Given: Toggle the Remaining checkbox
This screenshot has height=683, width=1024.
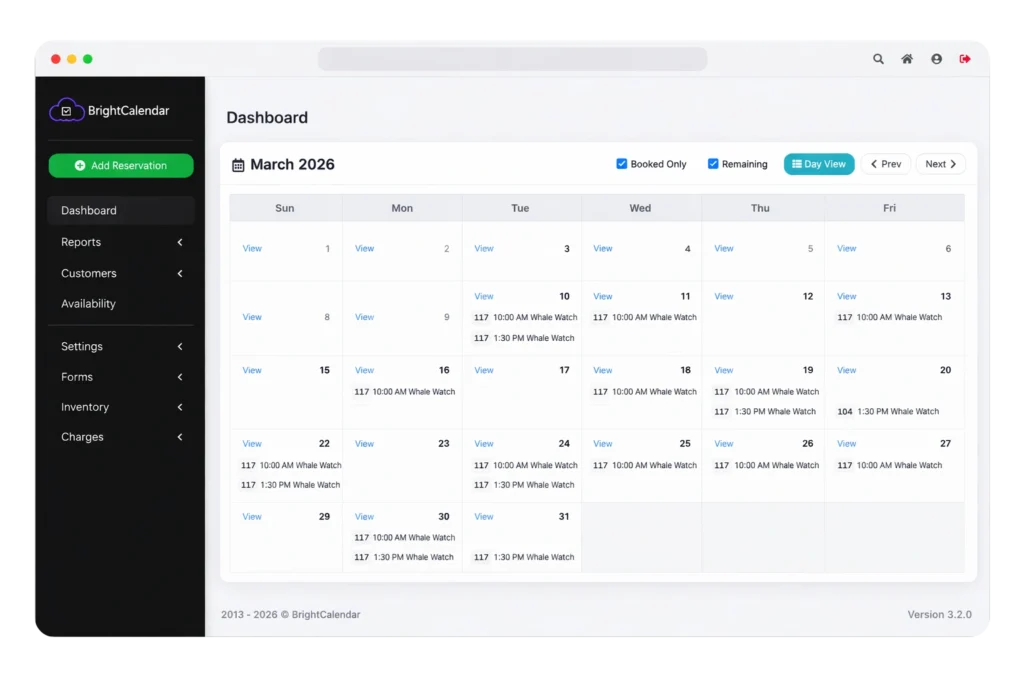Looking at the screenshot, I should click(x=713, y=164).
